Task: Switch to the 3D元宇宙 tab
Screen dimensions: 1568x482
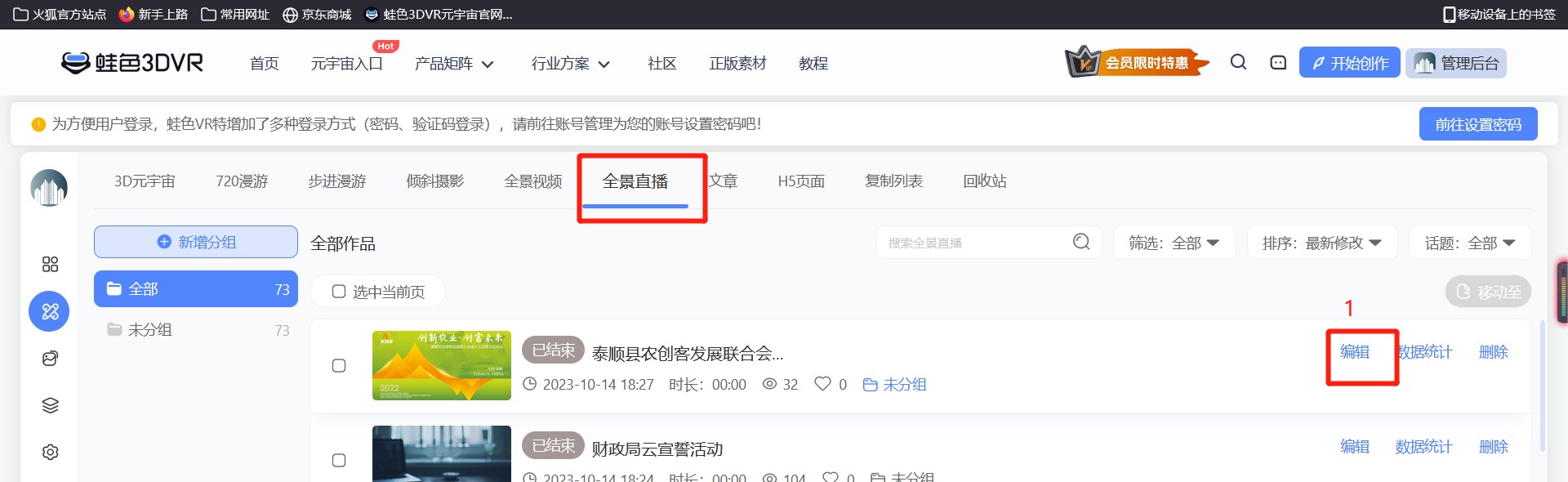Action: [145, 181]
